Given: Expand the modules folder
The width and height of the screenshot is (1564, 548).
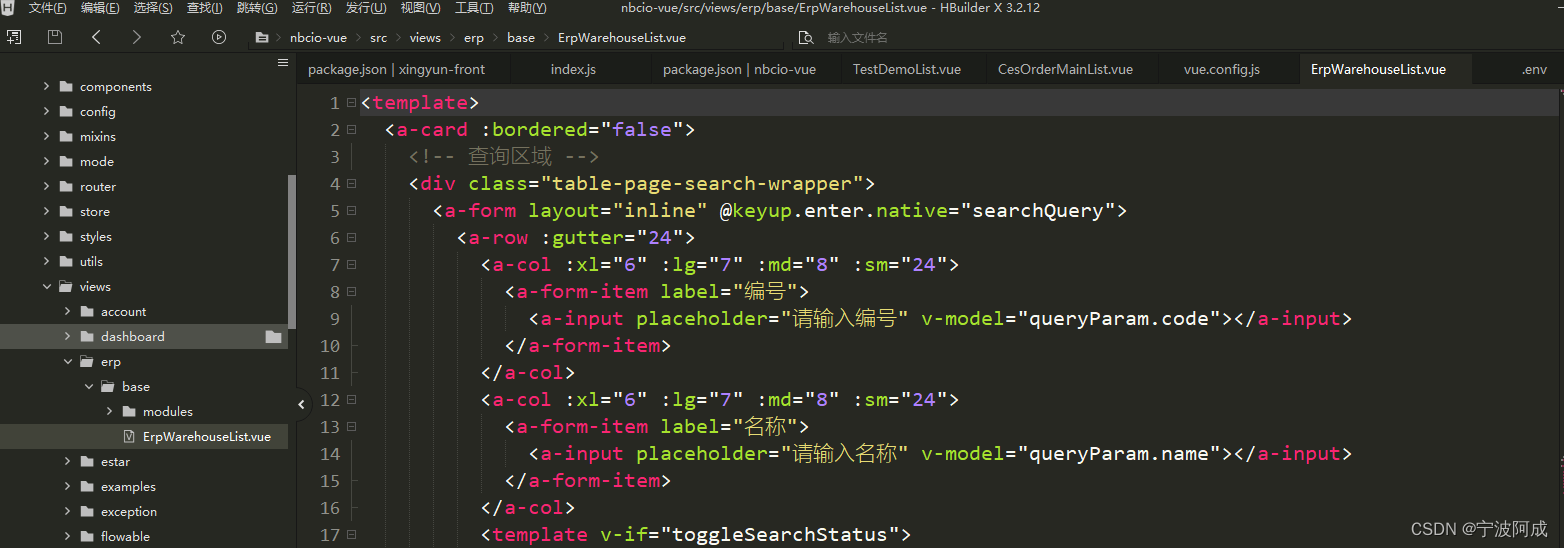Looking at the screenshot, I should pos(109,412).
